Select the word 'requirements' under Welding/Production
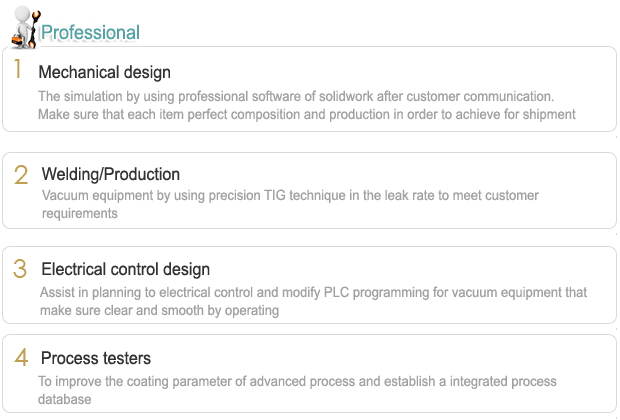The width and height of the screenshot is (620, 420). [80, 214]
